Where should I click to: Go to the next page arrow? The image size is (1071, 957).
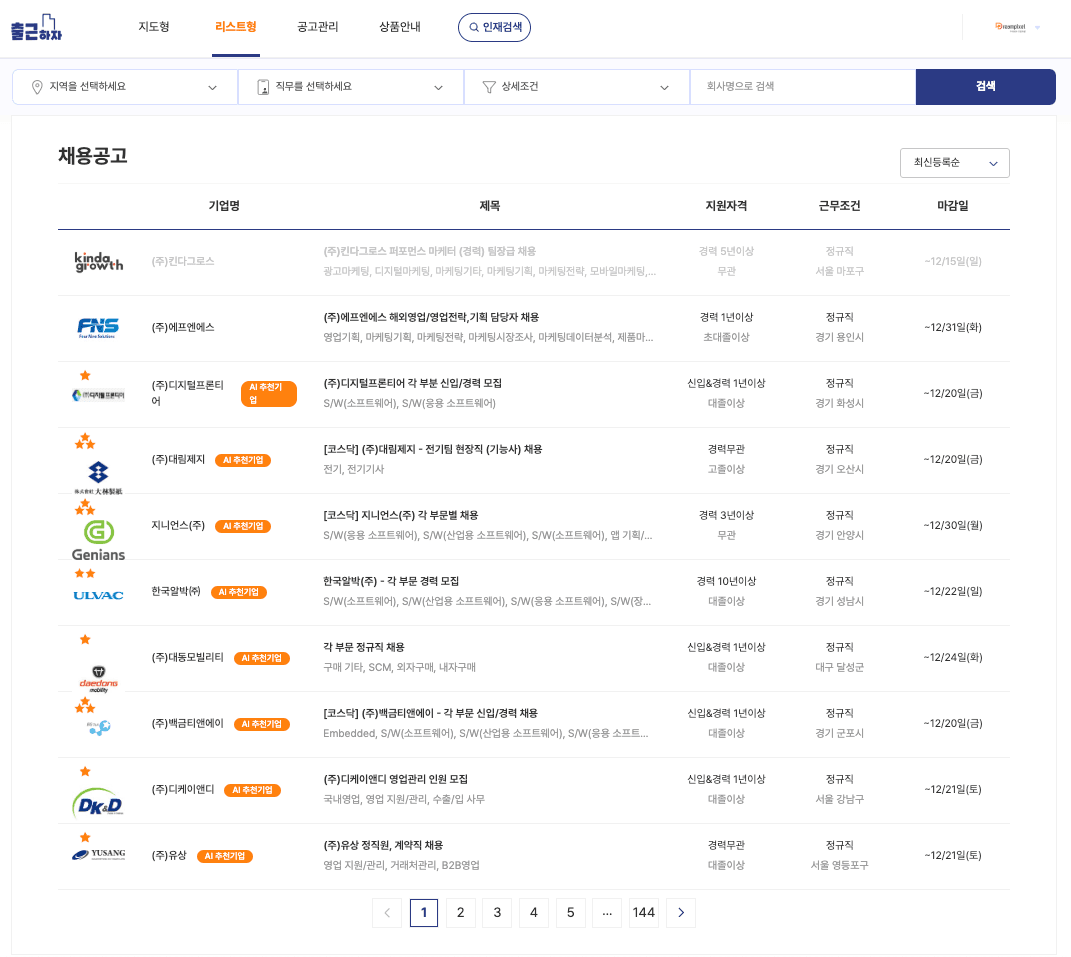pyautogui.click(x=681, y=913)
